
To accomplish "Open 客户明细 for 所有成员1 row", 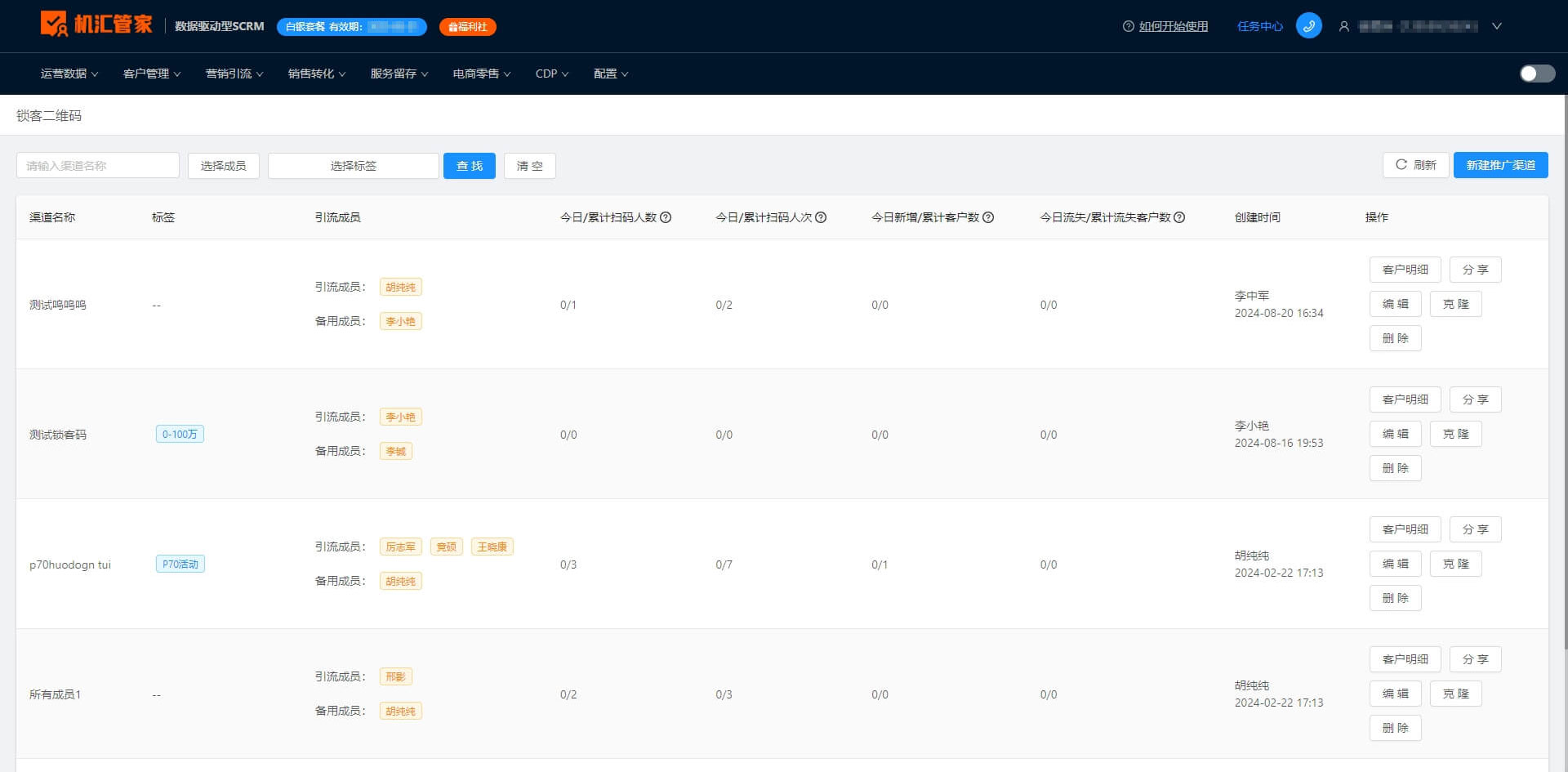I will click(1405, 659).
